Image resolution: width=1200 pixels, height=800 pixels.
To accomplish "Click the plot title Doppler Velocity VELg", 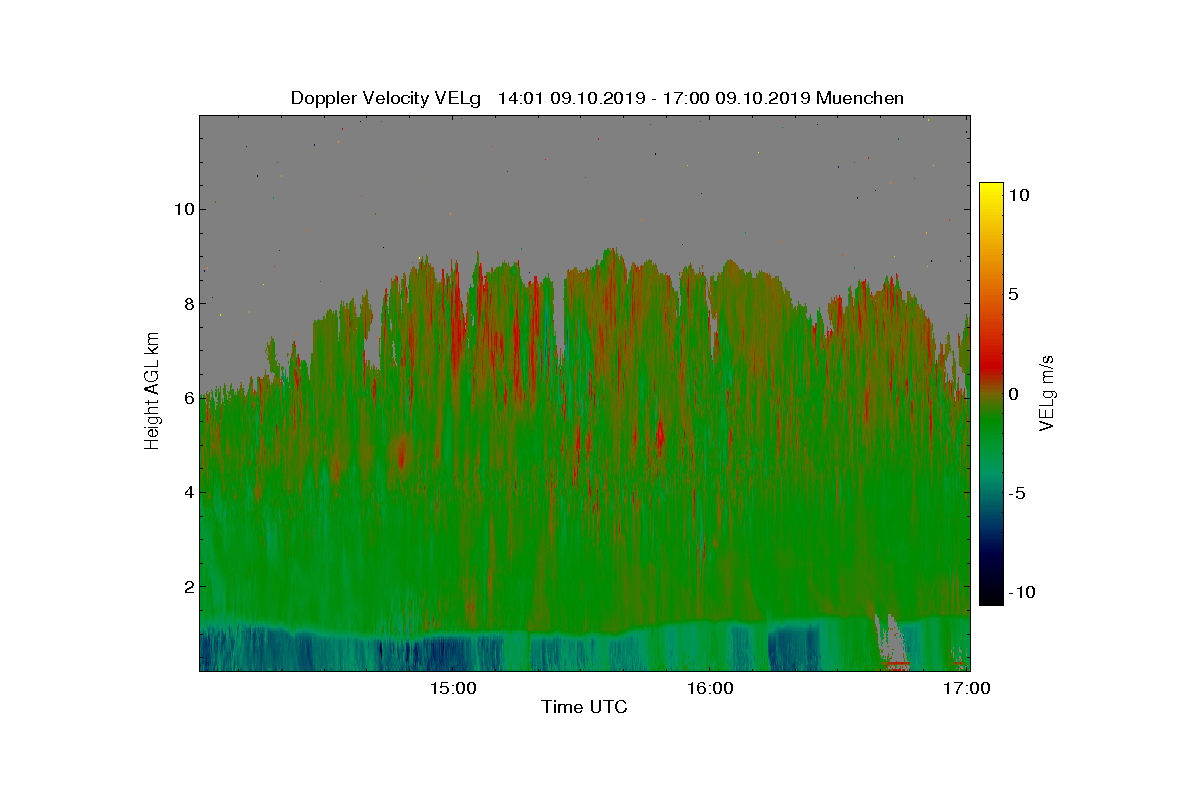I will [x=385, y=98].
